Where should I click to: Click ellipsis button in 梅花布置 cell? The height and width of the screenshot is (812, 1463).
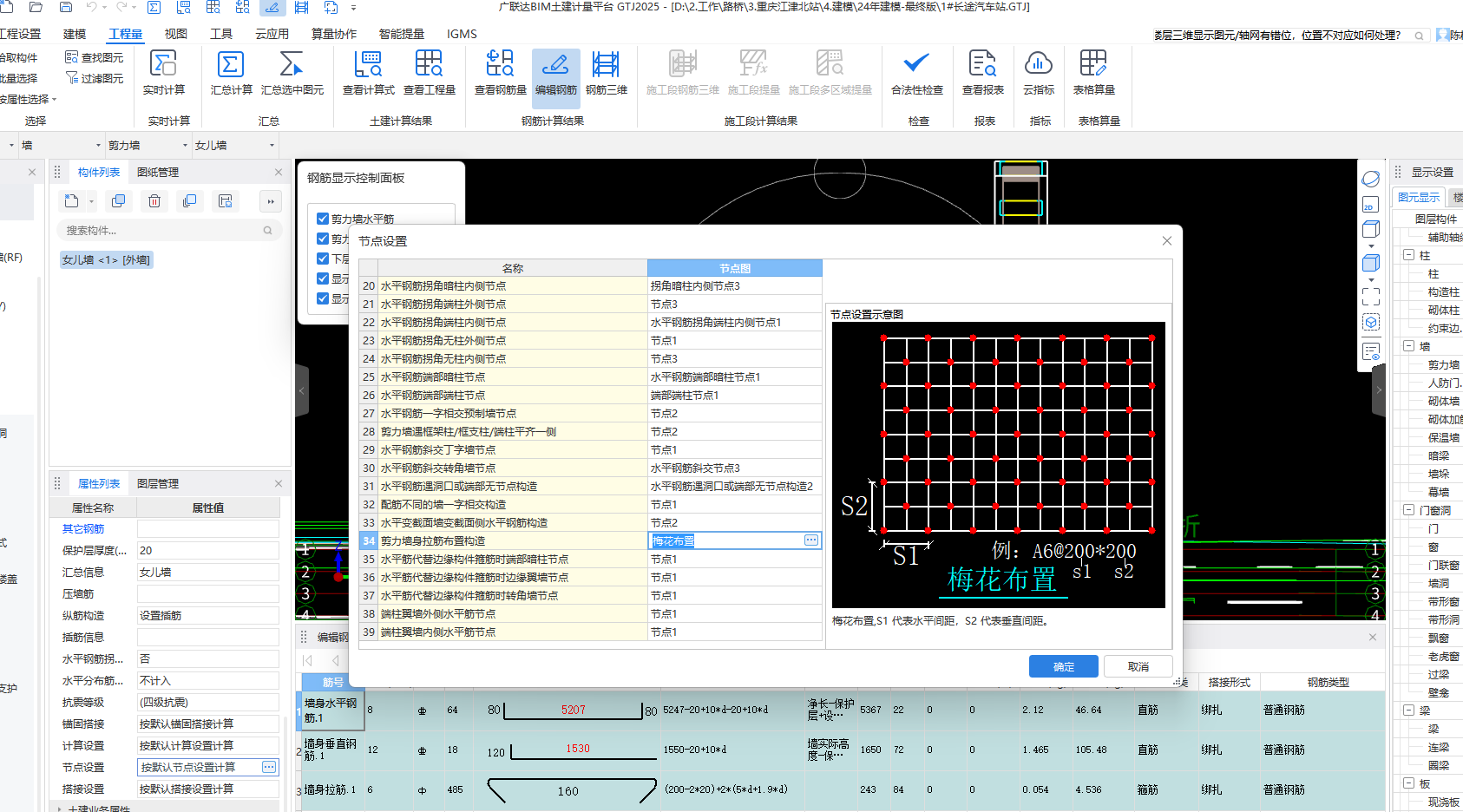click(x=811, y=540)
